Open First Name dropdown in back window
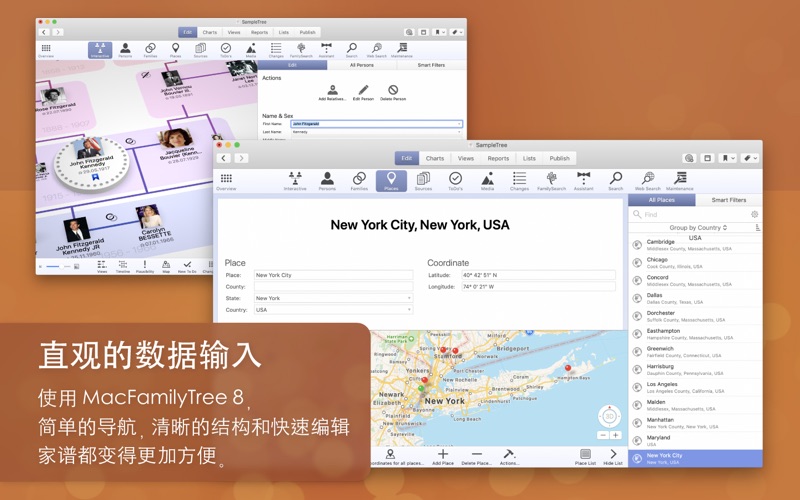800x500 pixels. 459,124
